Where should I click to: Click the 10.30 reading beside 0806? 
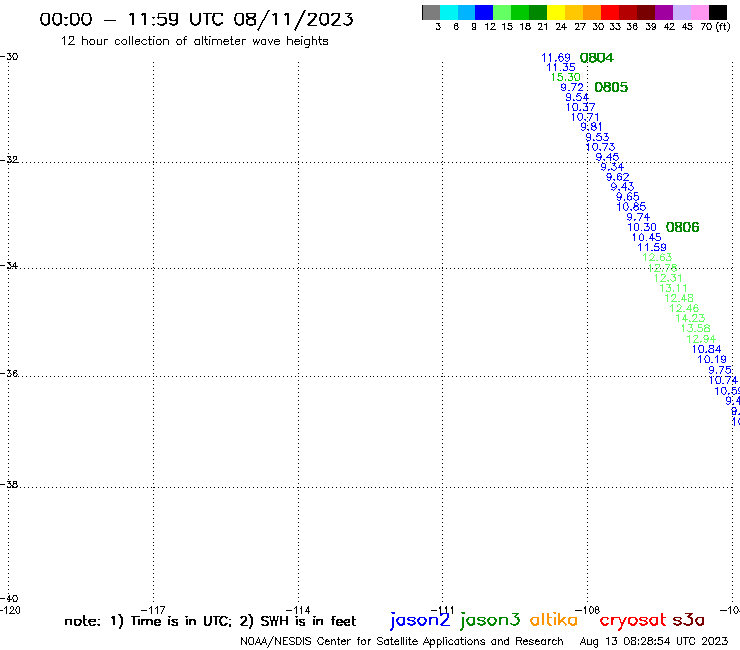coord(642,227)
